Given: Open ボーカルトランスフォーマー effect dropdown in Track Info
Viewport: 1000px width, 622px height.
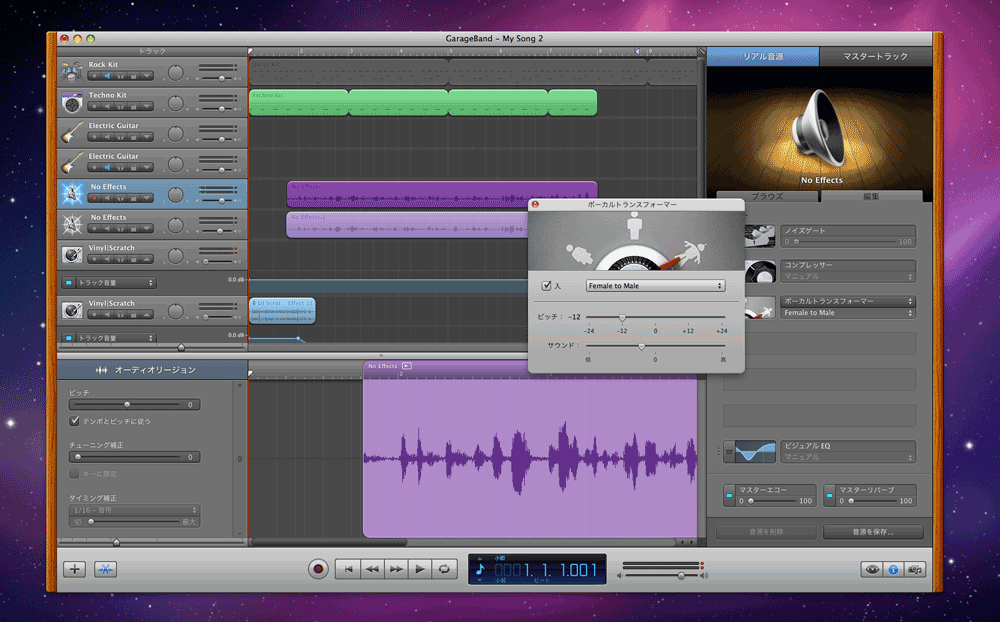Looking at the screenshot, I should tap(848, 301).
